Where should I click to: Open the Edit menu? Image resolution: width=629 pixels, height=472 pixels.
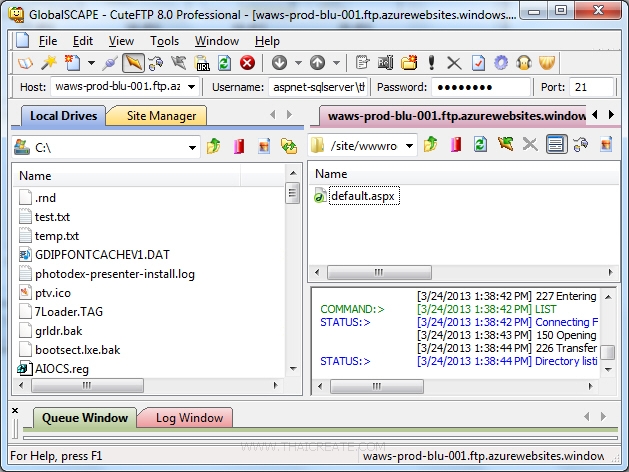[83, 41]
